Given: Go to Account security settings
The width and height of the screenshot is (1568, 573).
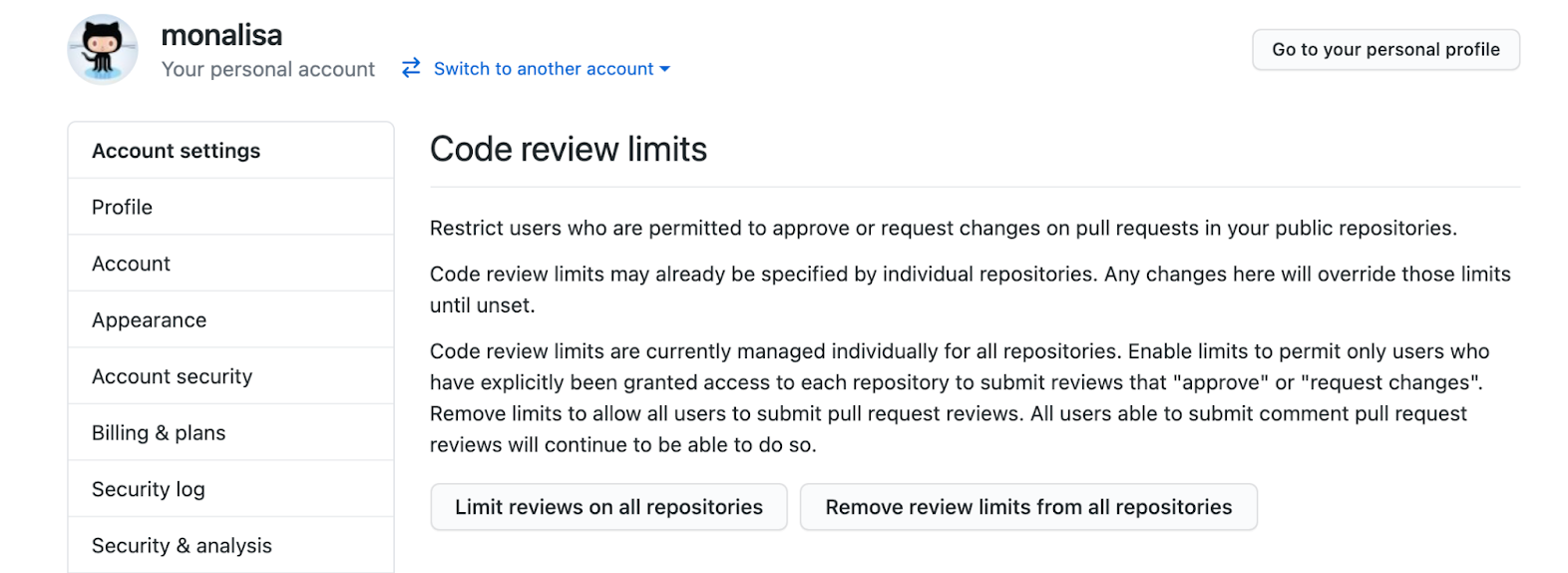Looking at the screenshot, I should (x=231, y=376).
